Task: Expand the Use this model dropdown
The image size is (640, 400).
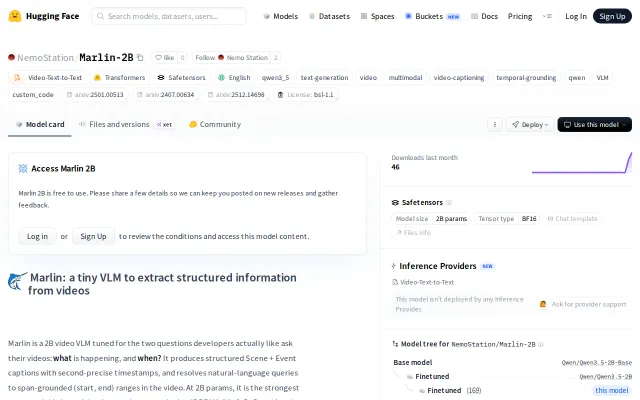Action: click(595, 124)
